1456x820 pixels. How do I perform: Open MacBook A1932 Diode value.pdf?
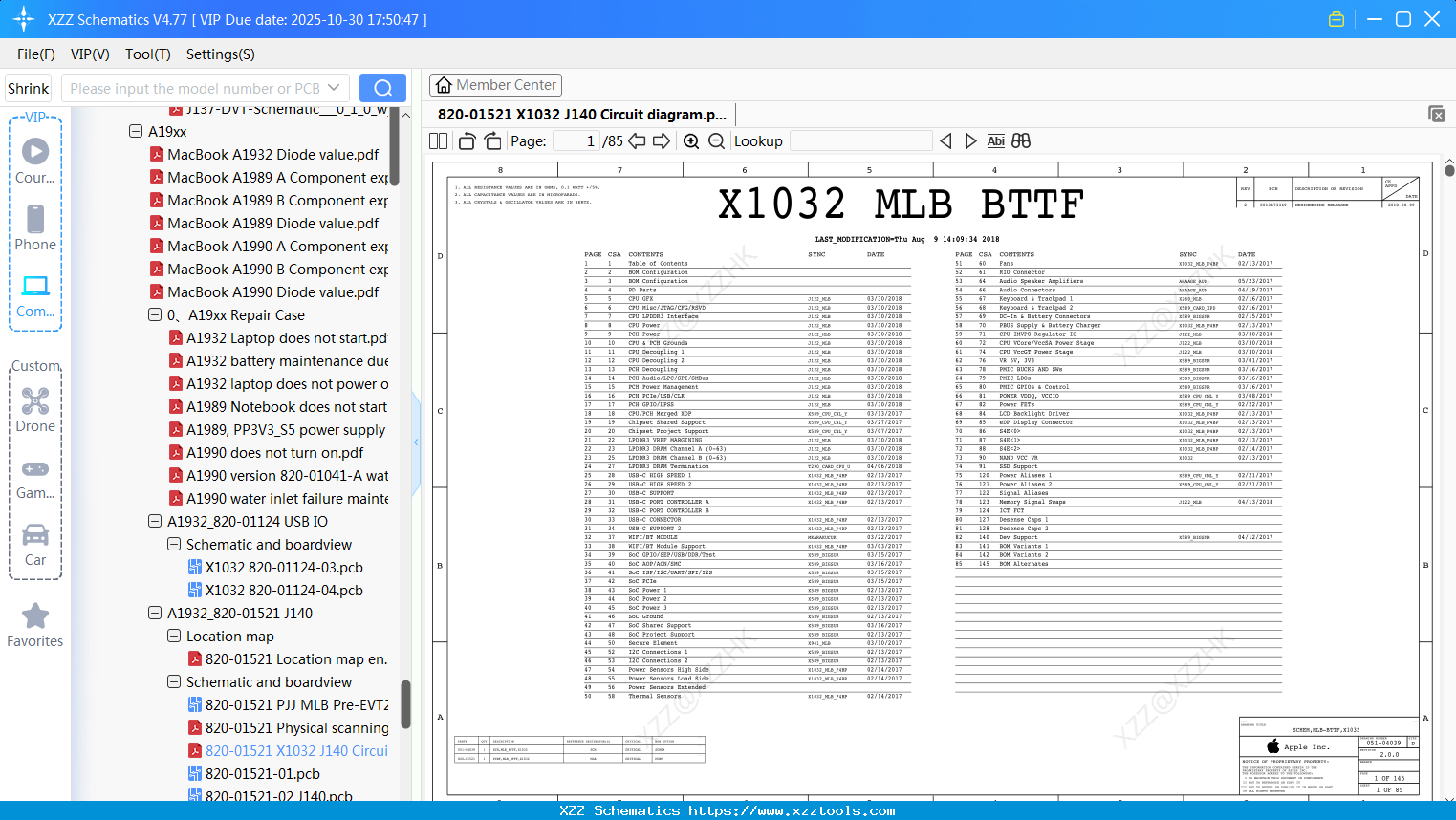pyautogui.click(x=264, y=154)
